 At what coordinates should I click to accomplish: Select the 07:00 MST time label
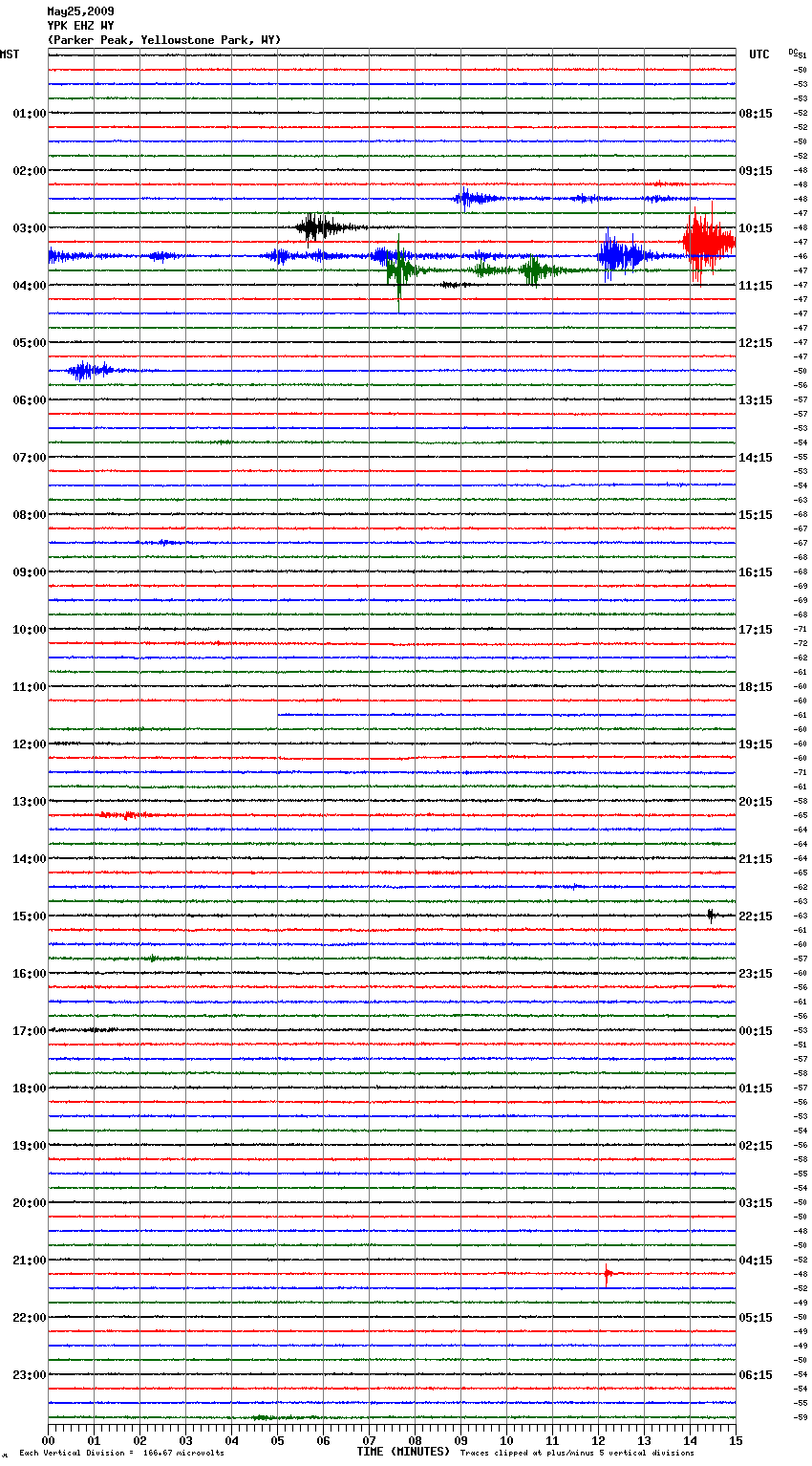click(x=29, y=457)
